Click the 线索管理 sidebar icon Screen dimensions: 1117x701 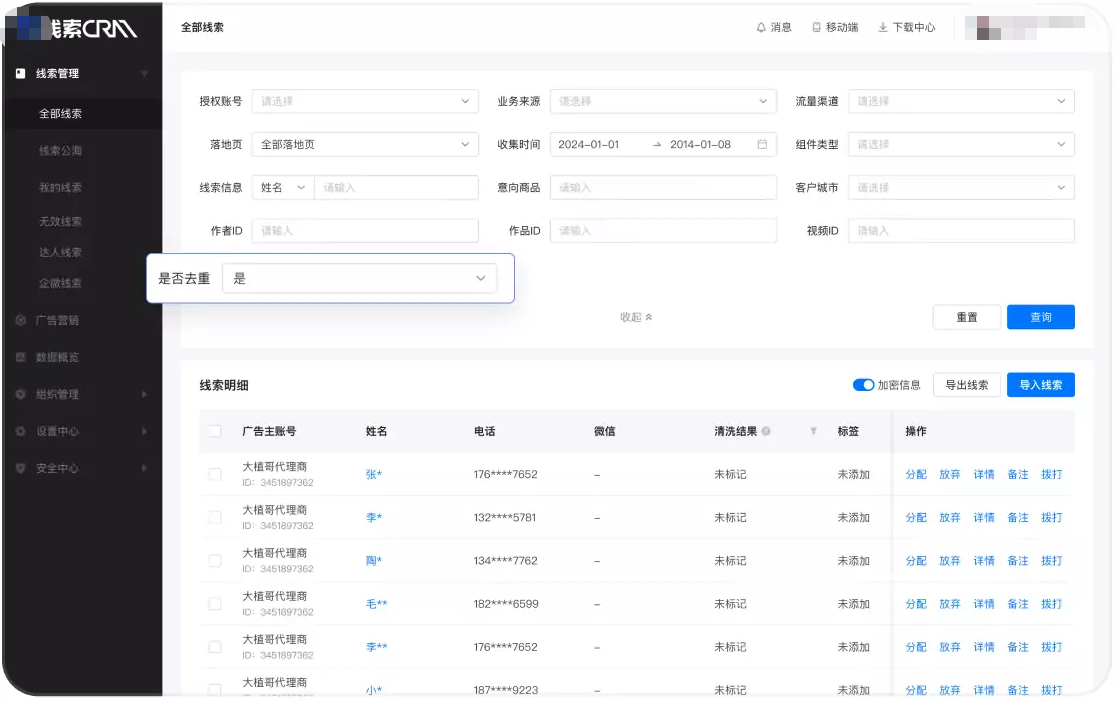21,73
